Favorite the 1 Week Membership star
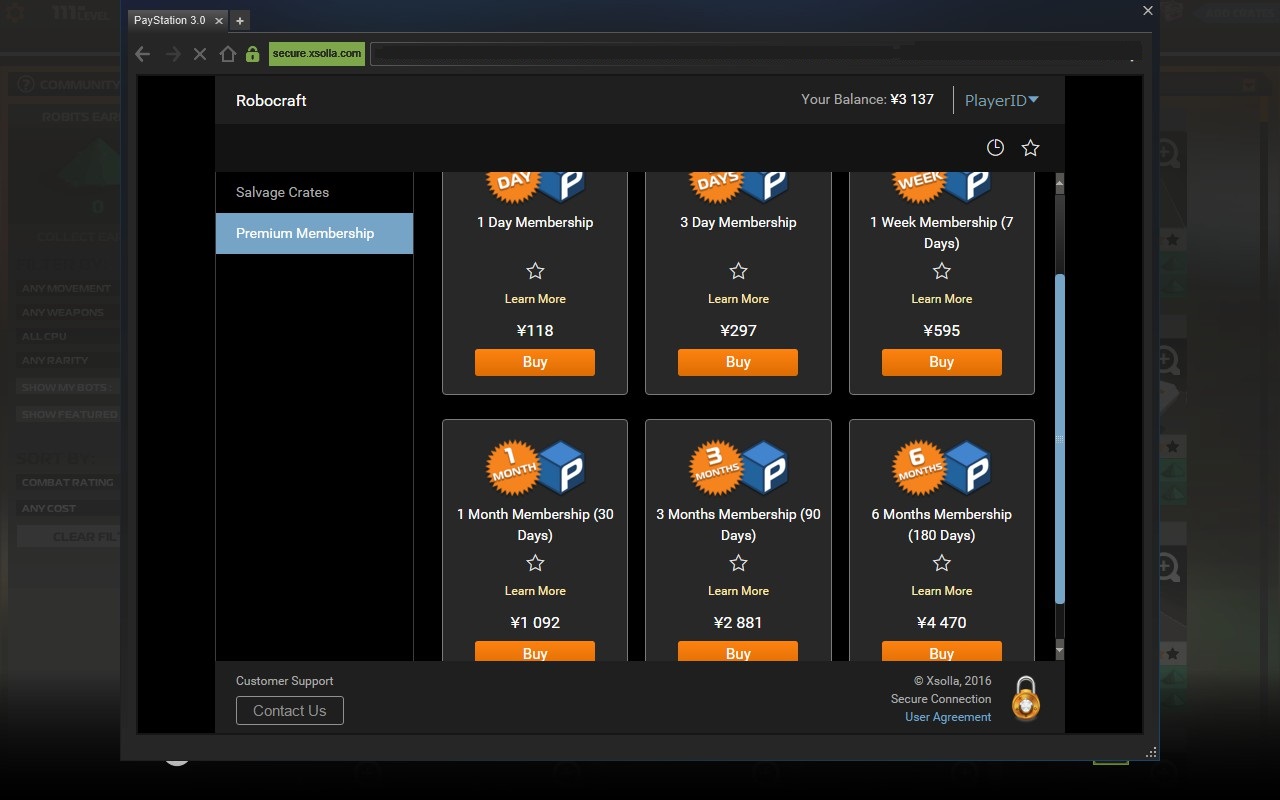 coord(942,271)
